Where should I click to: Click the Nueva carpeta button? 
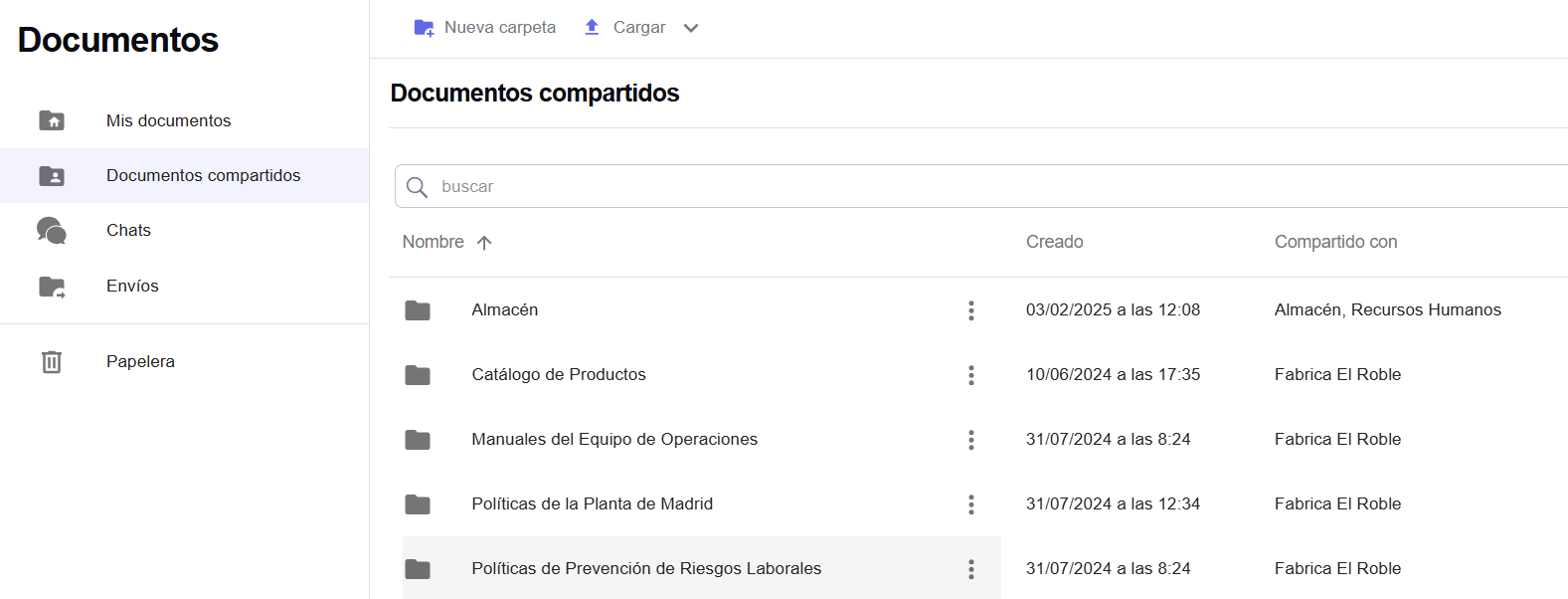coord(485,28)
